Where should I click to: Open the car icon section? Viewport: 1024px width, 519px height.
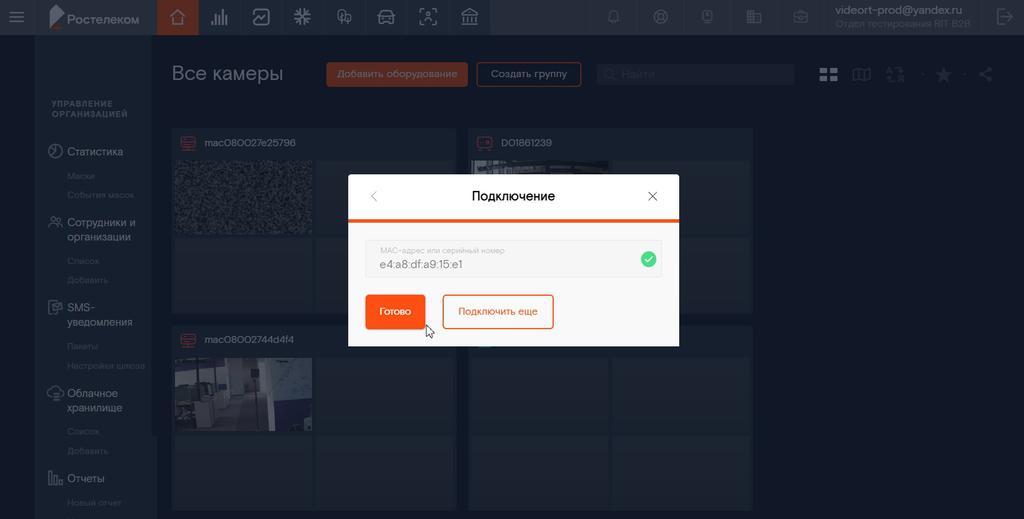386,18
